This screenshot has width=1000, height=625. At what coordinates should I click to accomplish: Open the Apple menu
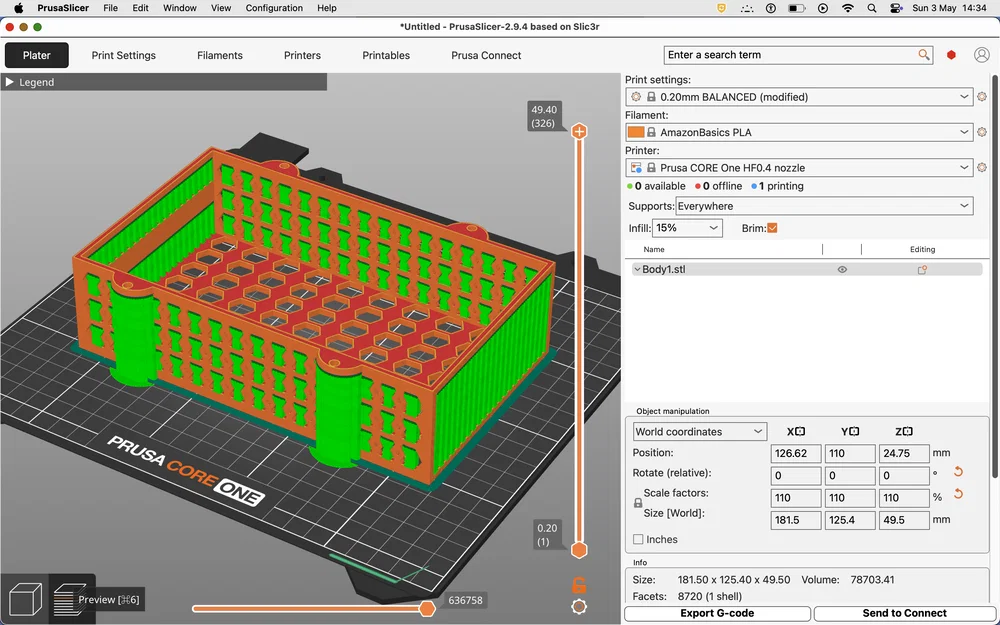pyautogui.click(x=18, y=8)
